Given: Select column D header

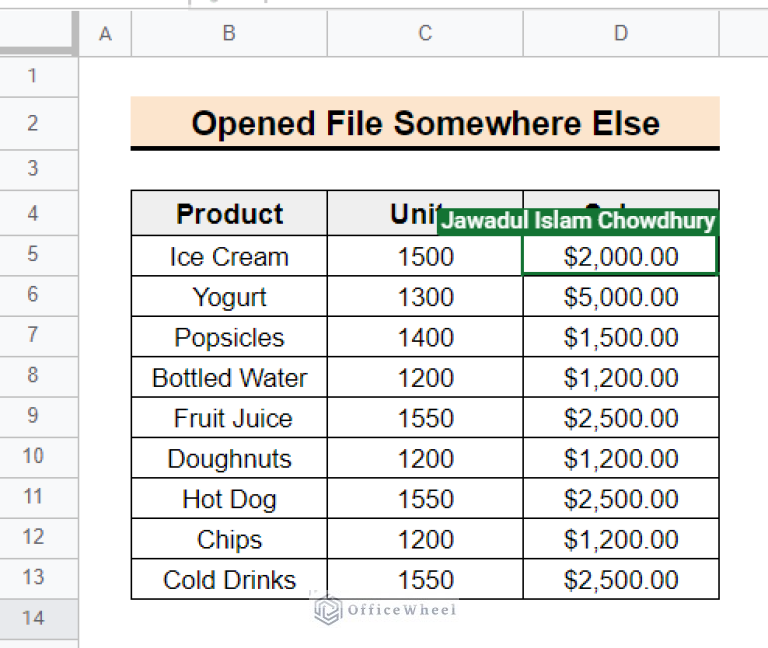Looking at the screenshot, I should point(621,34).
